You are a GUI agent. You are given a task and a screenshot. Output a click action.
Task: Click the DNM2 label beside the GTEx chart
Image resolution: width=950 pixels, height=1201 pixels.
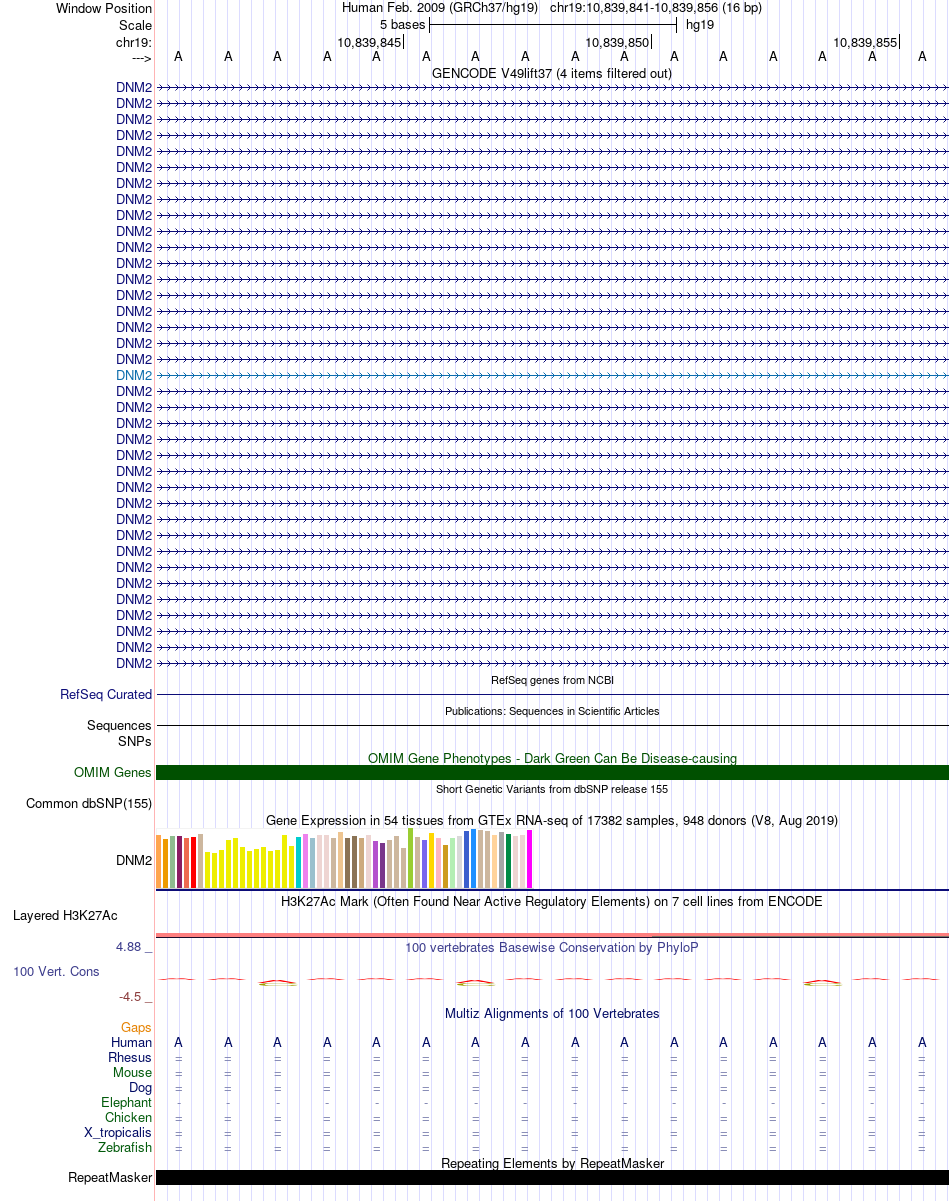134,859
